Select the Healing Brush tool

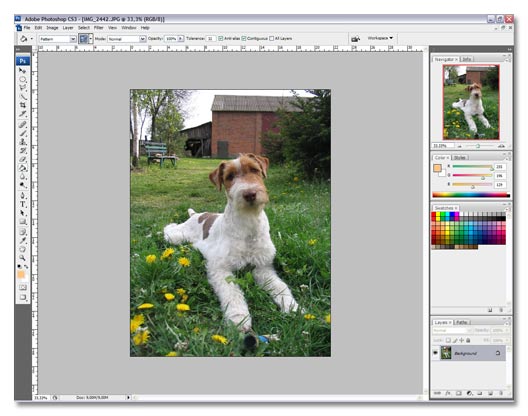22,125
